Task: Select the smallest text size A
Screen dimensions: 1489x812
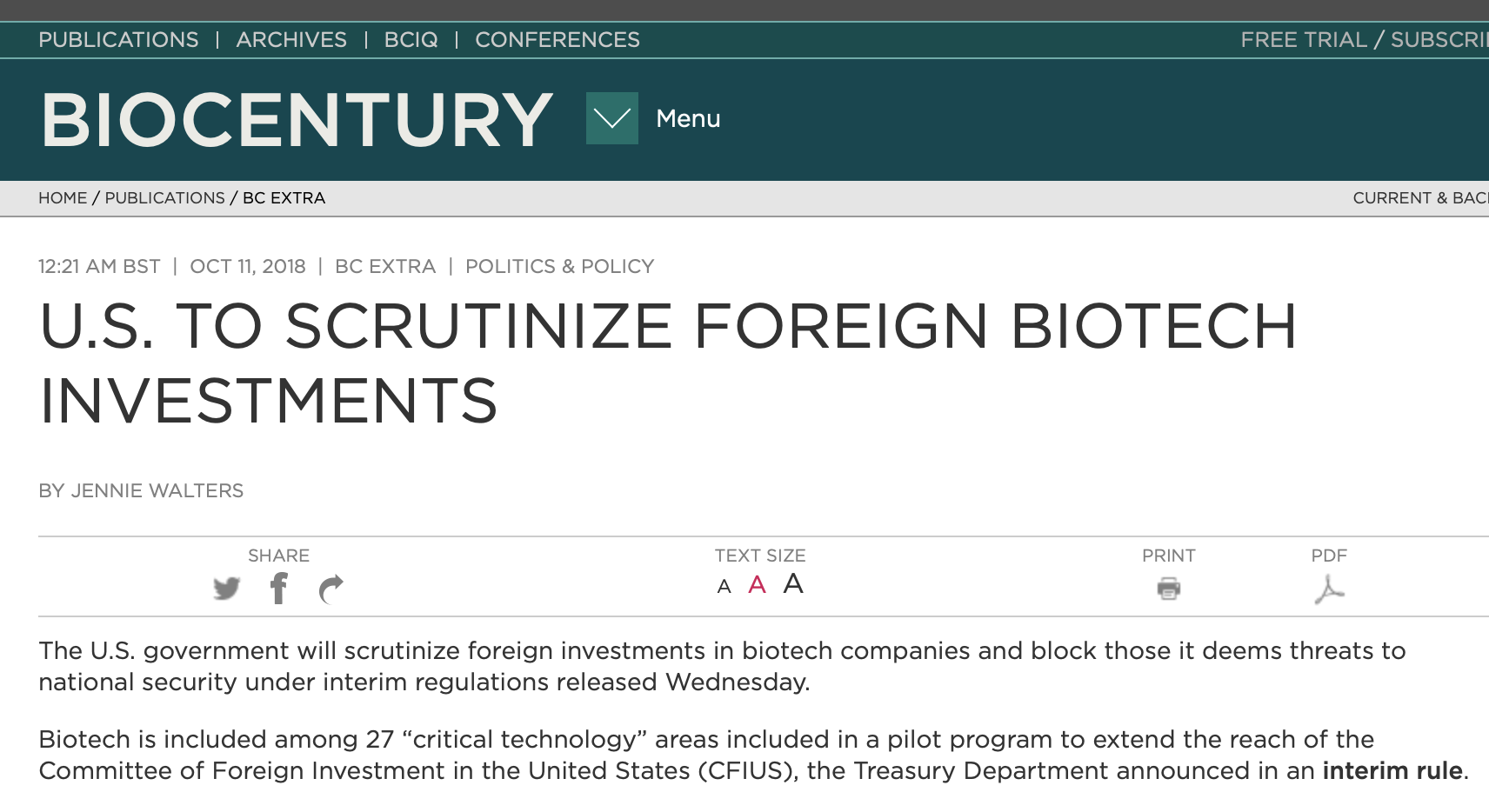Action: point(724,587)
